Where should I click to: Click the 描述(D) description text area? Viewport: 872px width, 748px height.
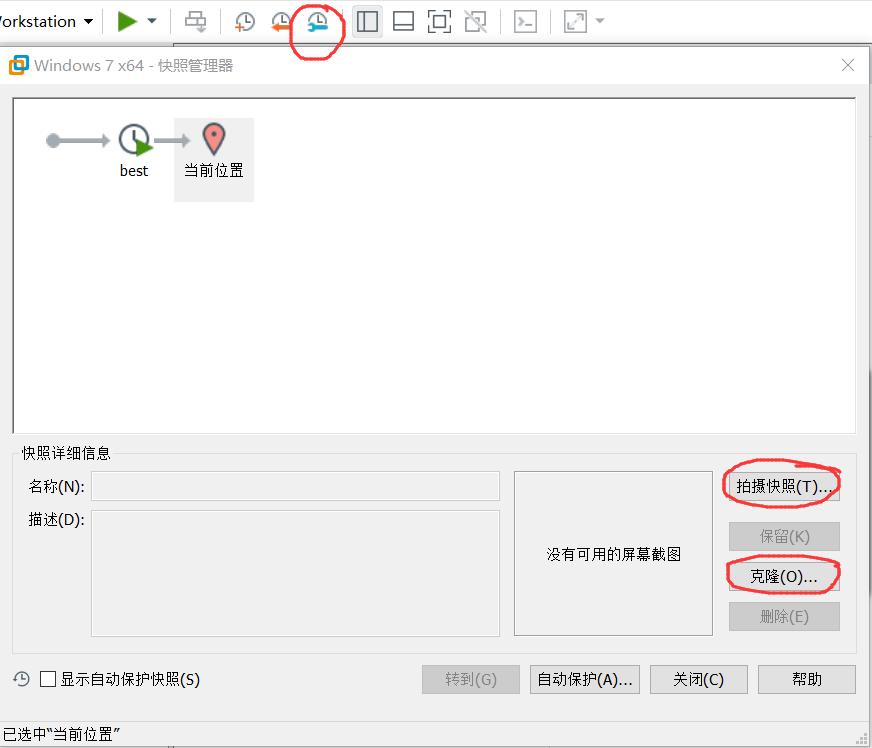(x=295, y=573)
